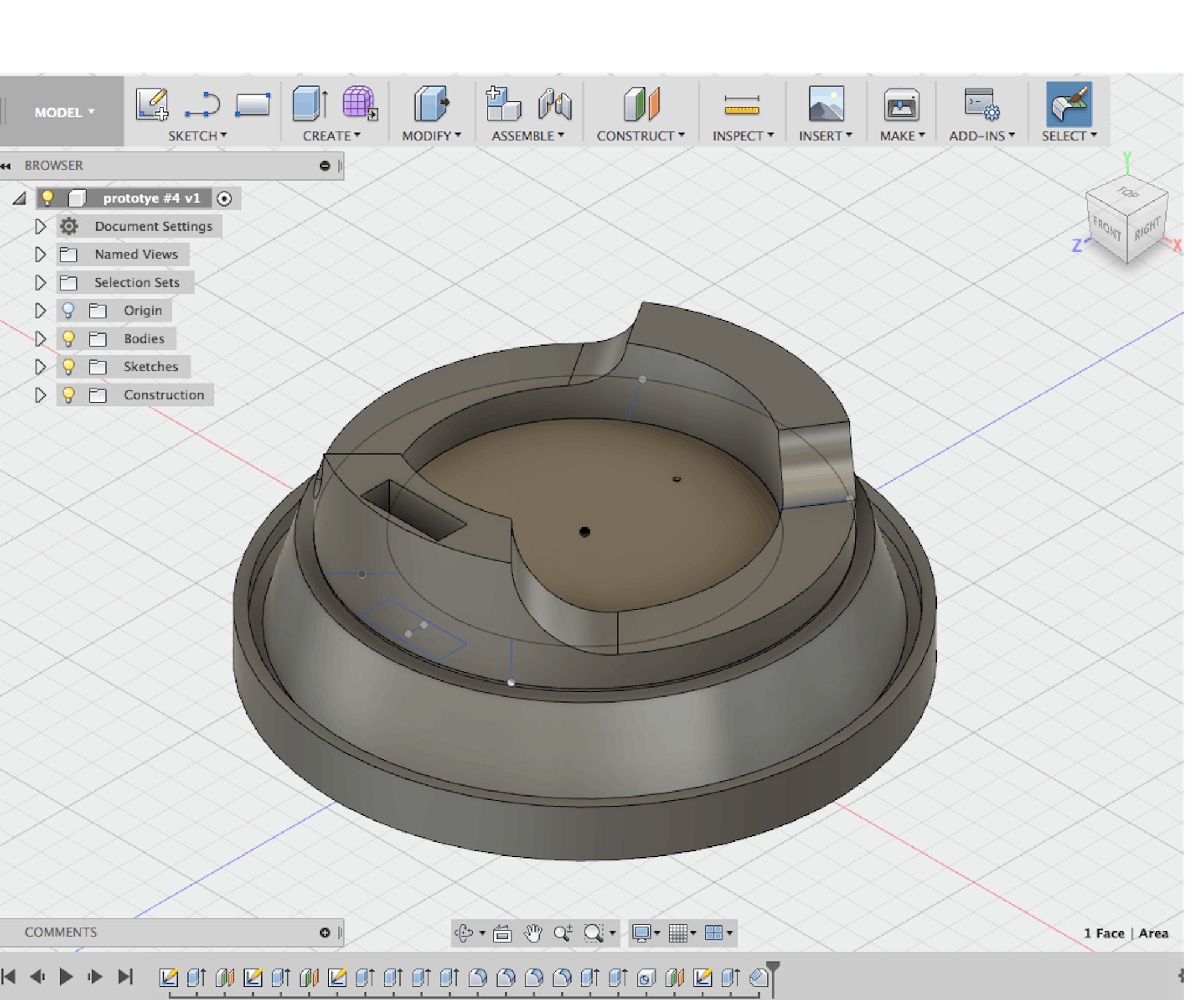Collapse the BROWSER panel with minus button

[325, 166]
